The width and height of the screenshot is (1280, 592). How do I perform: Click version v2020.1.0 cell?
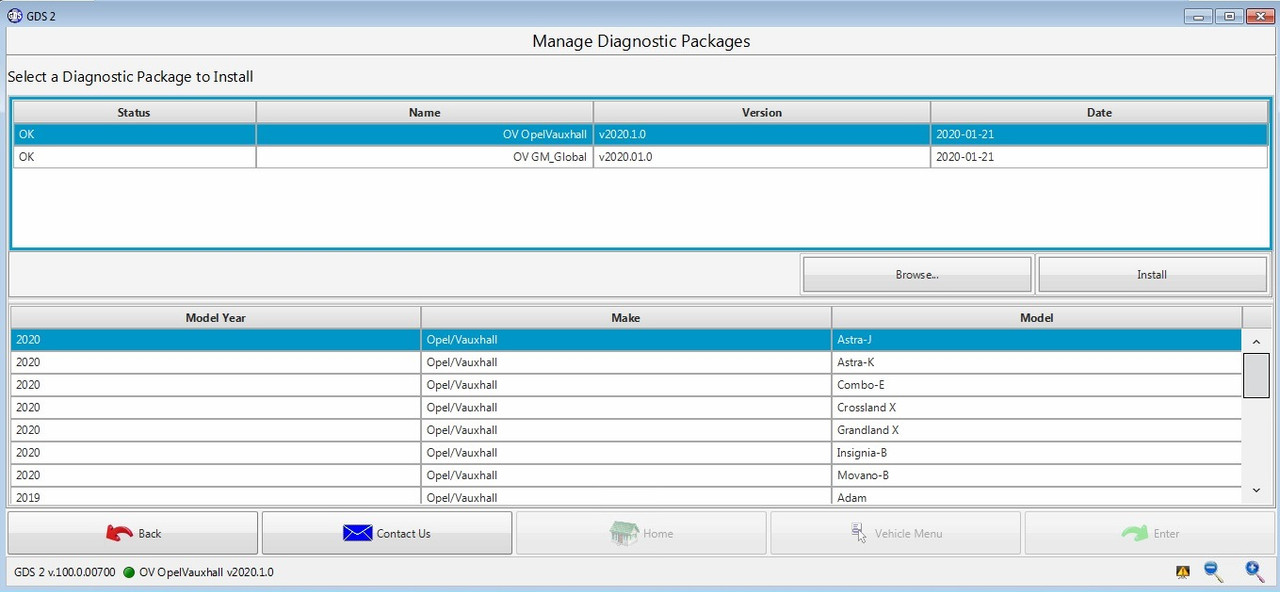tap(762, 134)
